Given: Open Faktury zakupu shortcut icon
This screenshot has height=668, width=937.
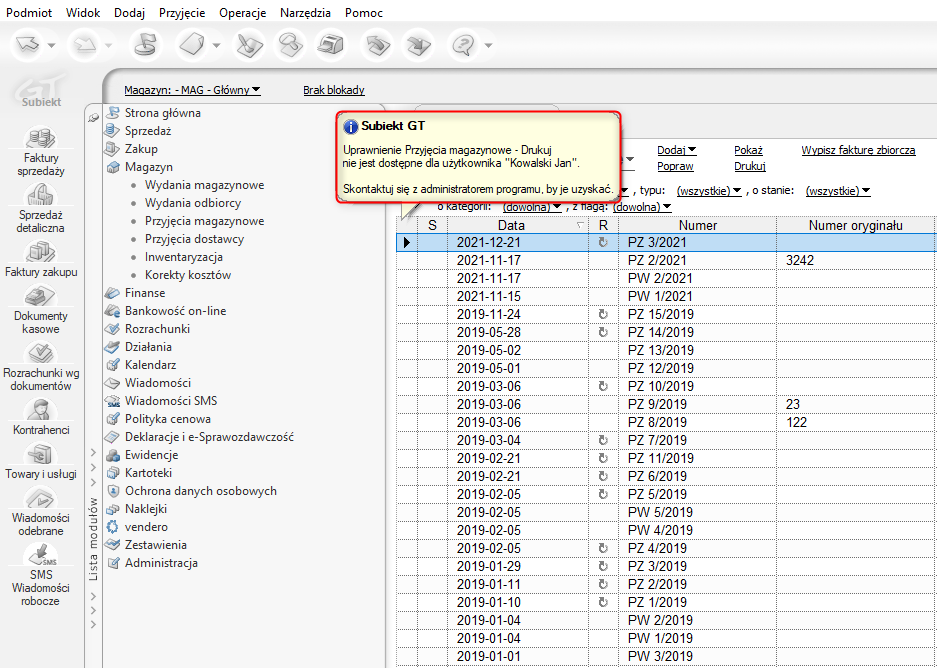Looking at the screenshot, I should [x=41, y=252].
